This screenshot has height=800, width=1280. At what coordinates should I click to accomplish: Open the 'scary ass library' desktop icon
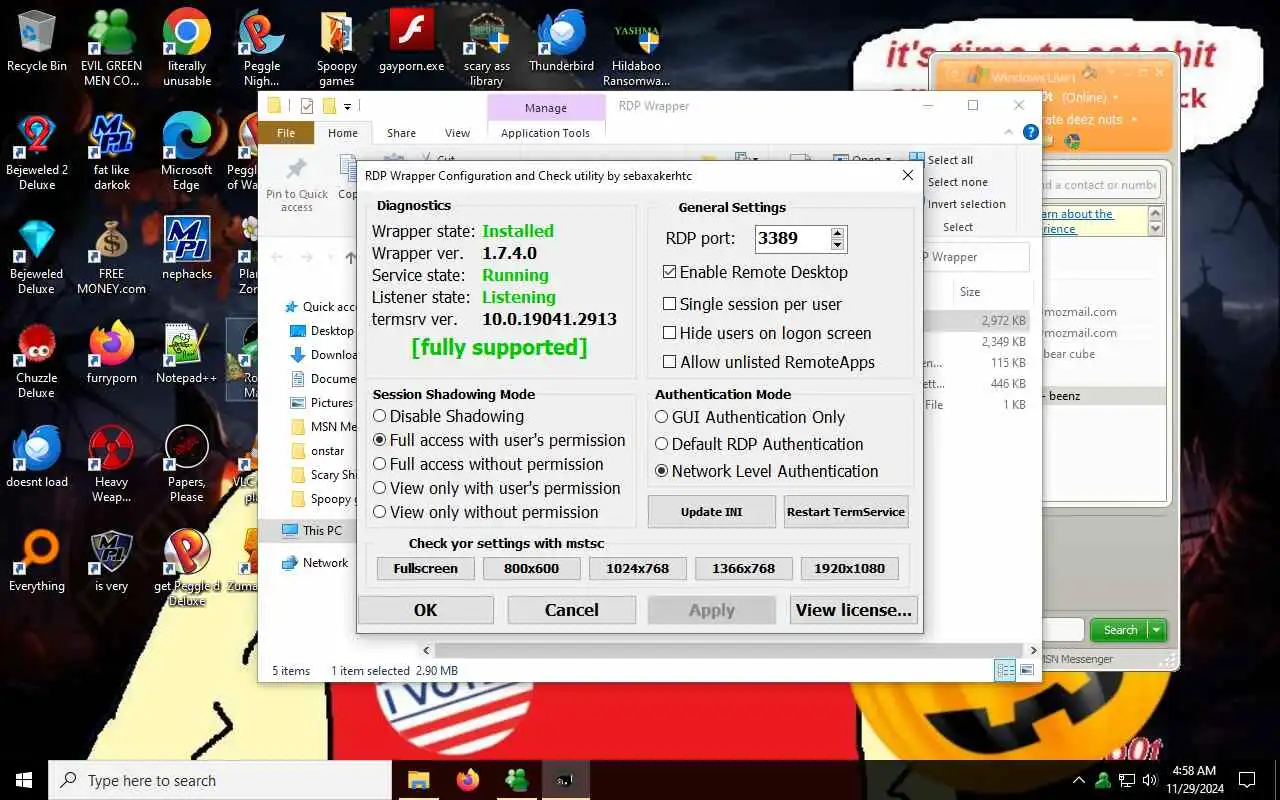[487, 48]
